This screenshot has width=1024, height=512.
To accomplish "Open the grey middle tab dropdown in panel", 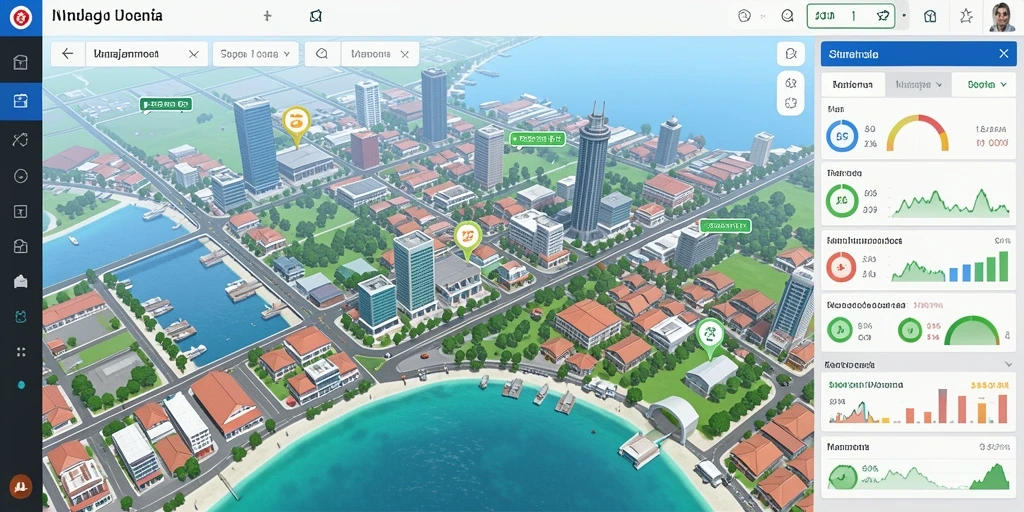I will click(918, 84).
